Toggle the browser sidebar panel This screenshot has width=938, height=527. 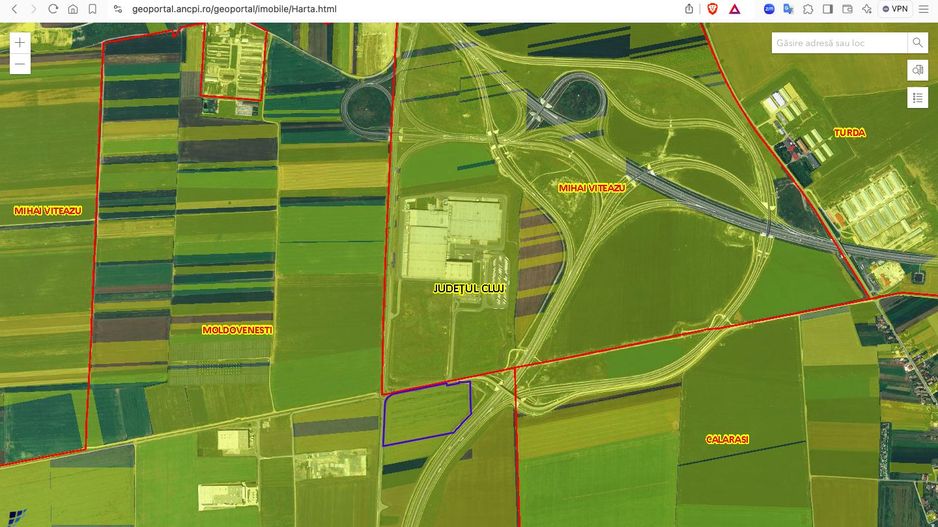(828, 9)
